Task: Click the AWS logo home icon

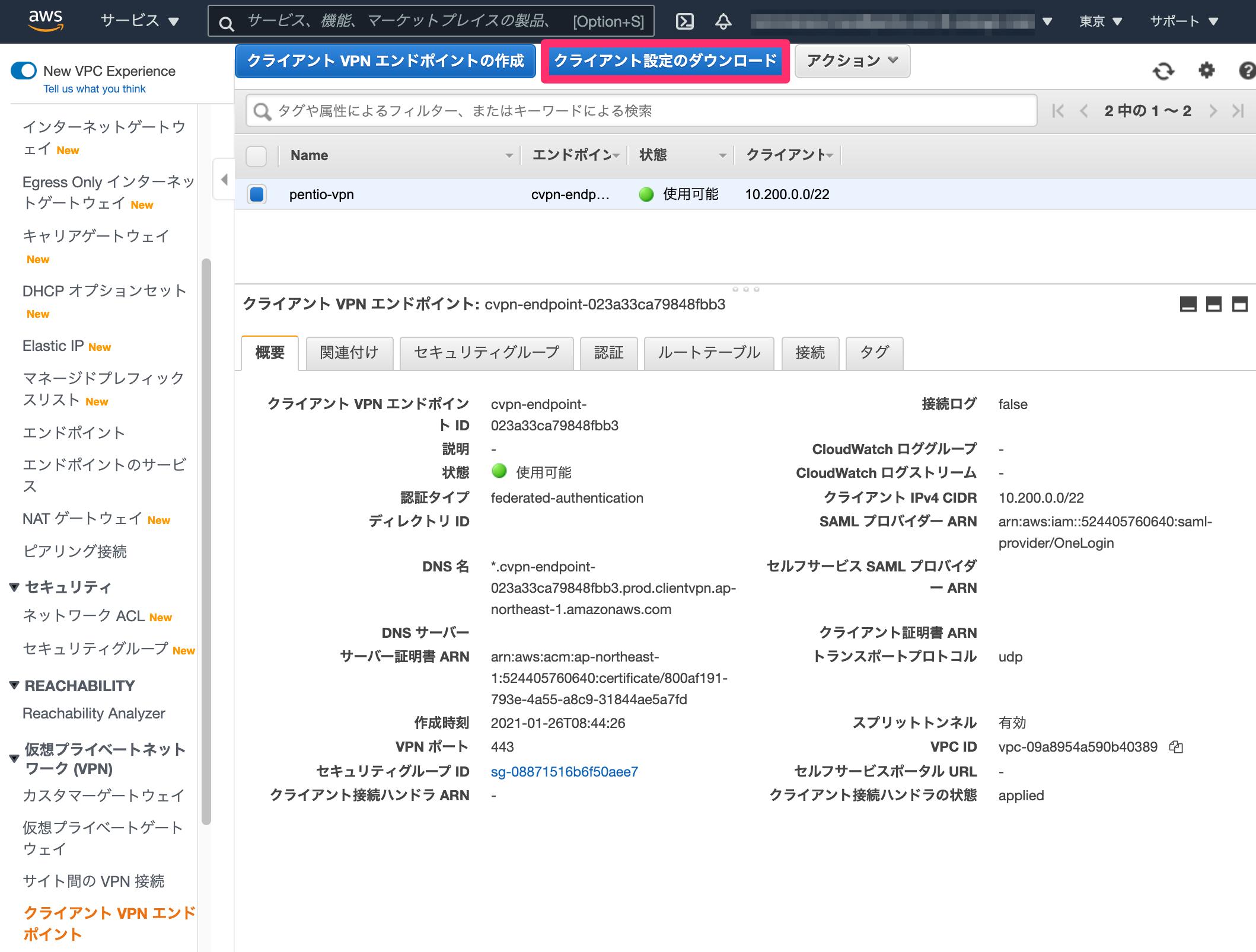Action: (45, 20)
